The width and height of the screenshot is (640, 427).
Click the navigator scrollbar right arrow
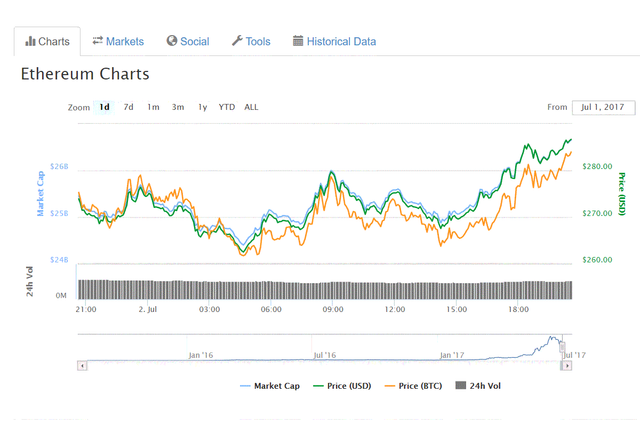(x=567, y=366)
